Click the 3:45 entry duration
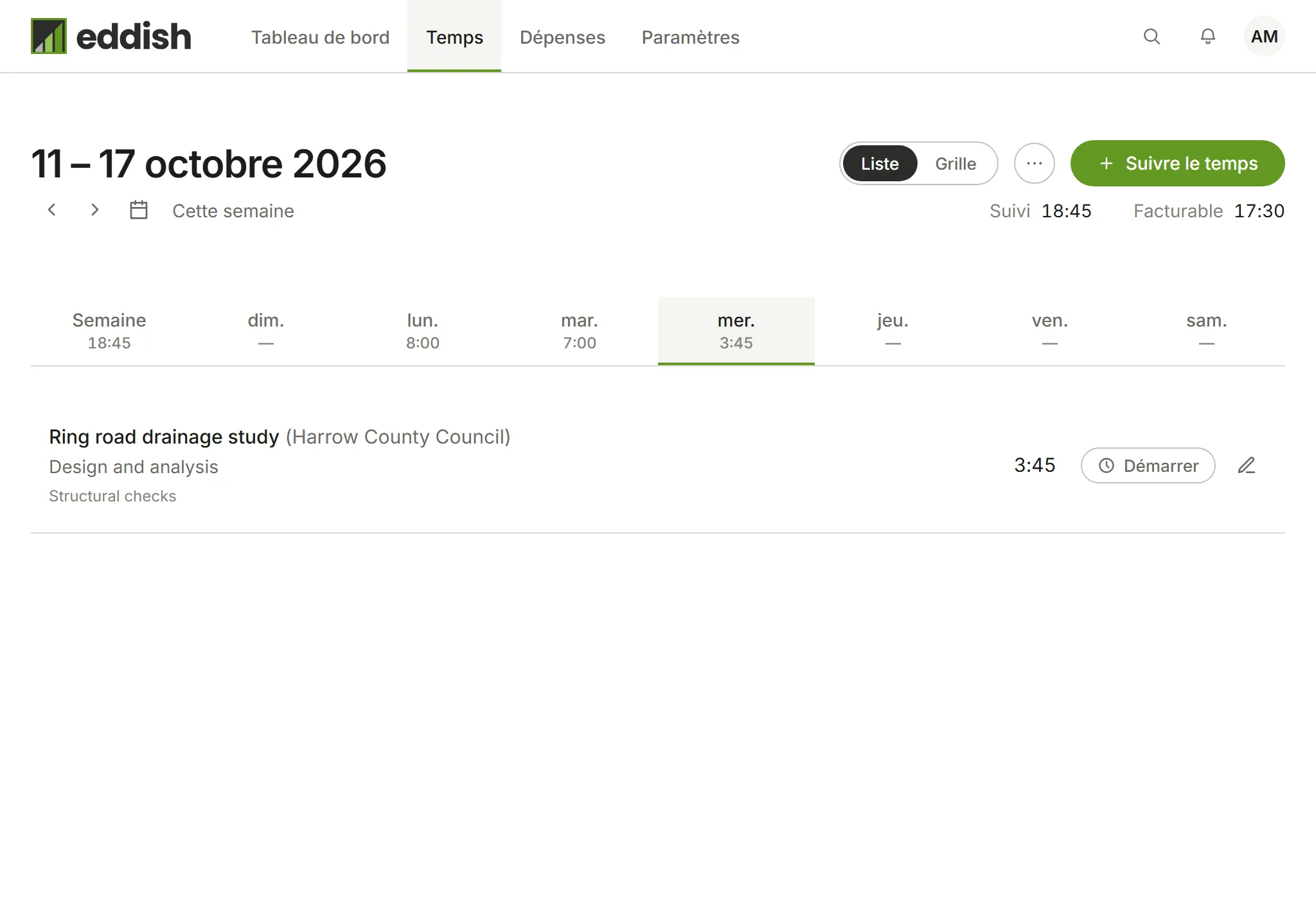 [1035, 465]
